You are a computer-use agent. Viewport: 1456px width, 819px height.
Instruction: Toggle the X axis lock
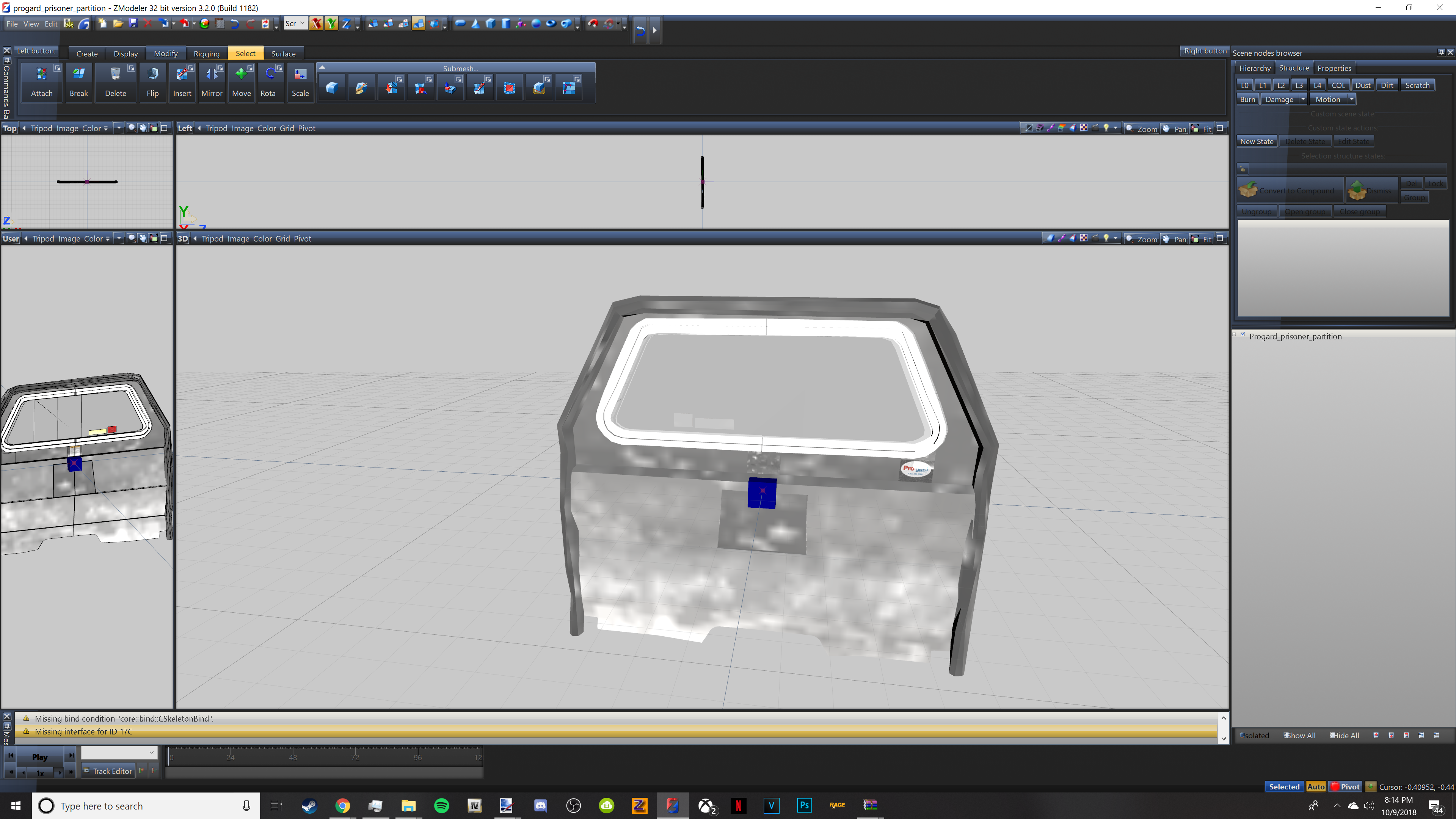pos(316,23)
